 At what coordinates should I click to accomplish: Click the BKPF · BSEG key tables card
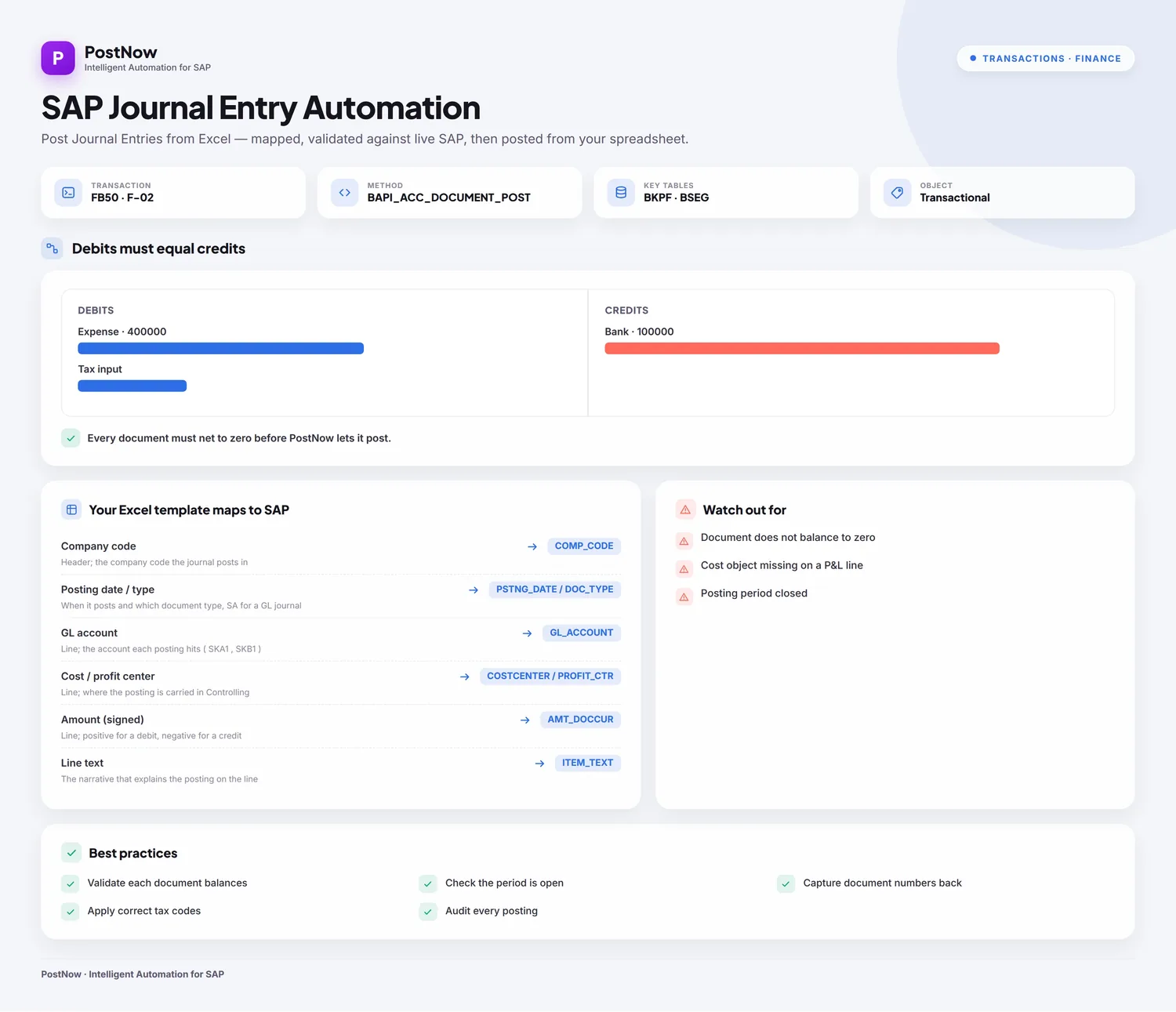[x=726, y=192]
